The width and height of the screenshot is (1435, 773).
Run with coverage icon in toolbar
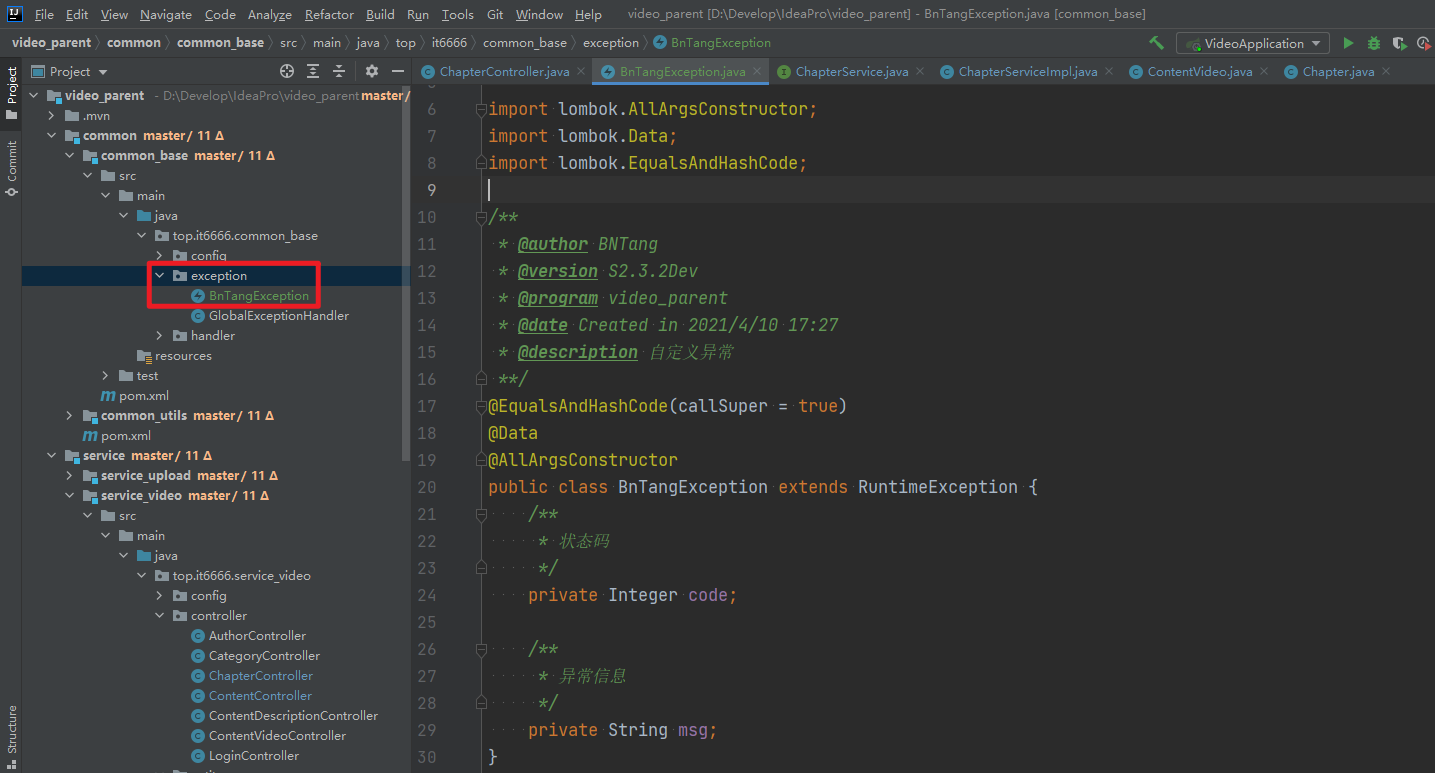1399,43
